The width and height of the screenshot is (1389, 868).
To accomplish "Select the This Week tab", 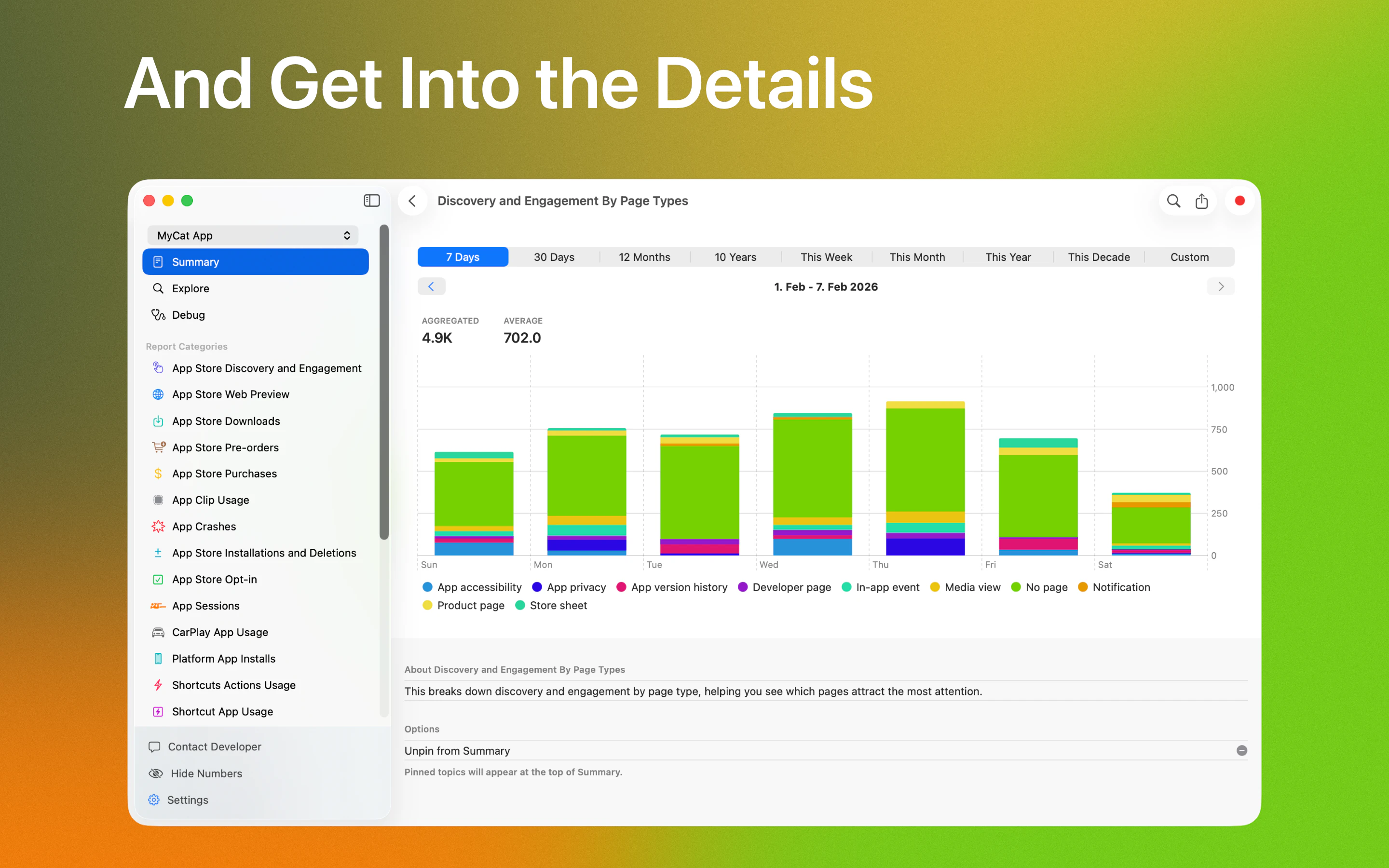I will point(827,257).
